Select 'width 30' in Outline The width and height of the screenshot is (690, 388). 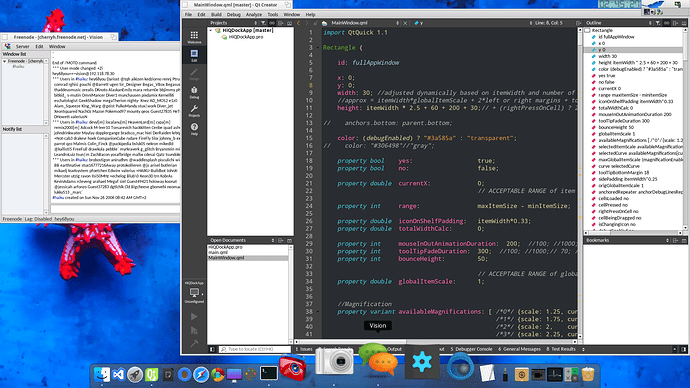pos(607,56)
